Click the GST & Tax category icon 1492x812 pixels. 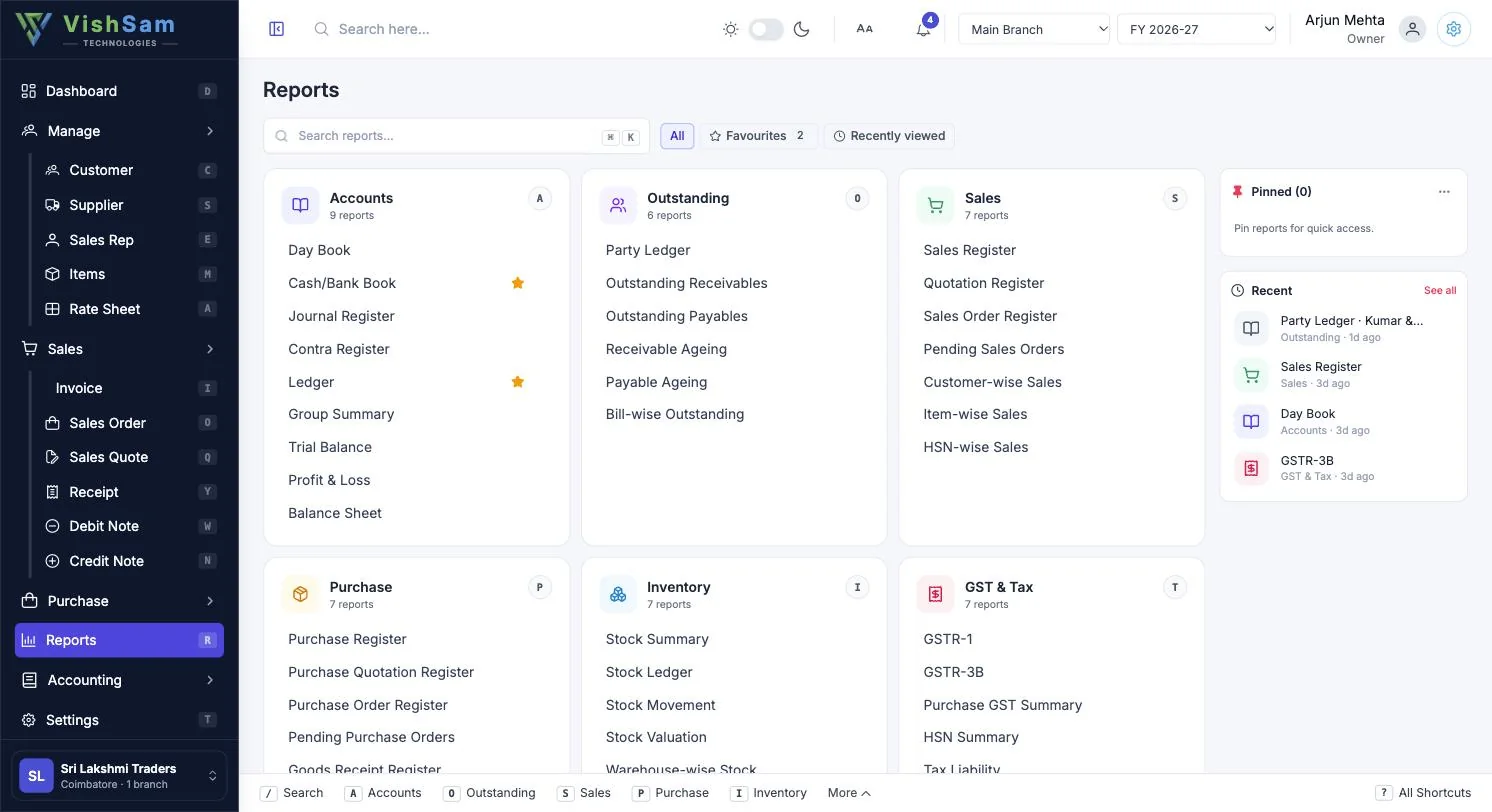point(935,594)
